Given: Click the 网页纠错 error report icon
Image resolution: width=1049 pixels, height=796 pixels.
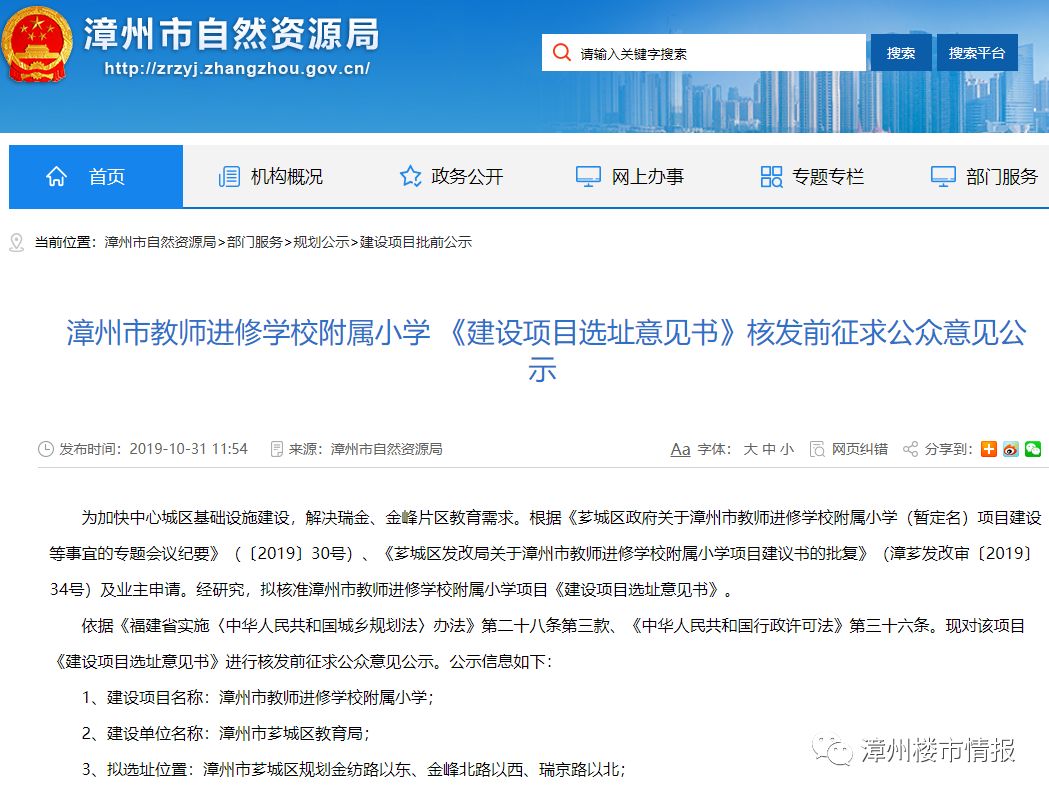Looking at the screenshot, I should coord(819,449).
